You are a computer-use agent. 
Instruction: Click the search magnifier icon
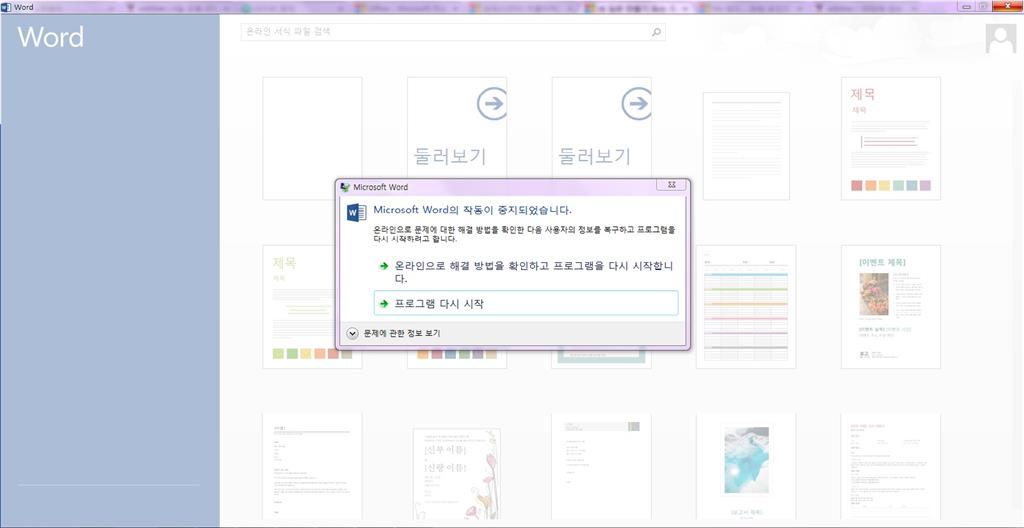(656, 31)
